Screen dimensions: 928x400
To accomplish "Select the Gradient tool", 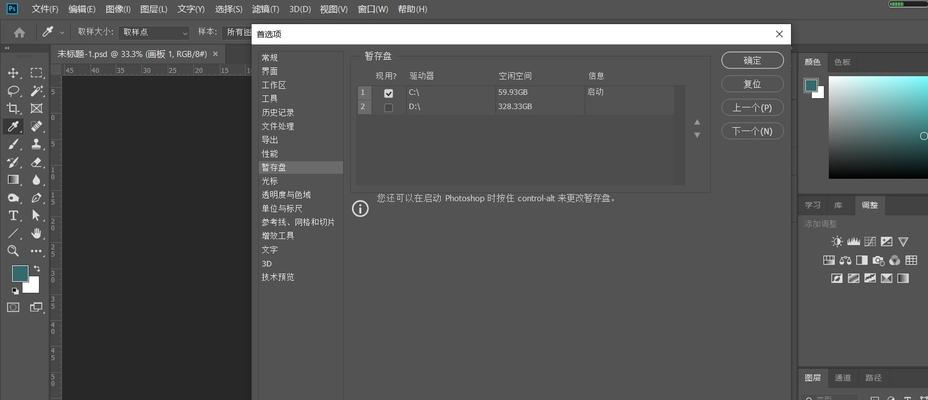I will (13, 179).
